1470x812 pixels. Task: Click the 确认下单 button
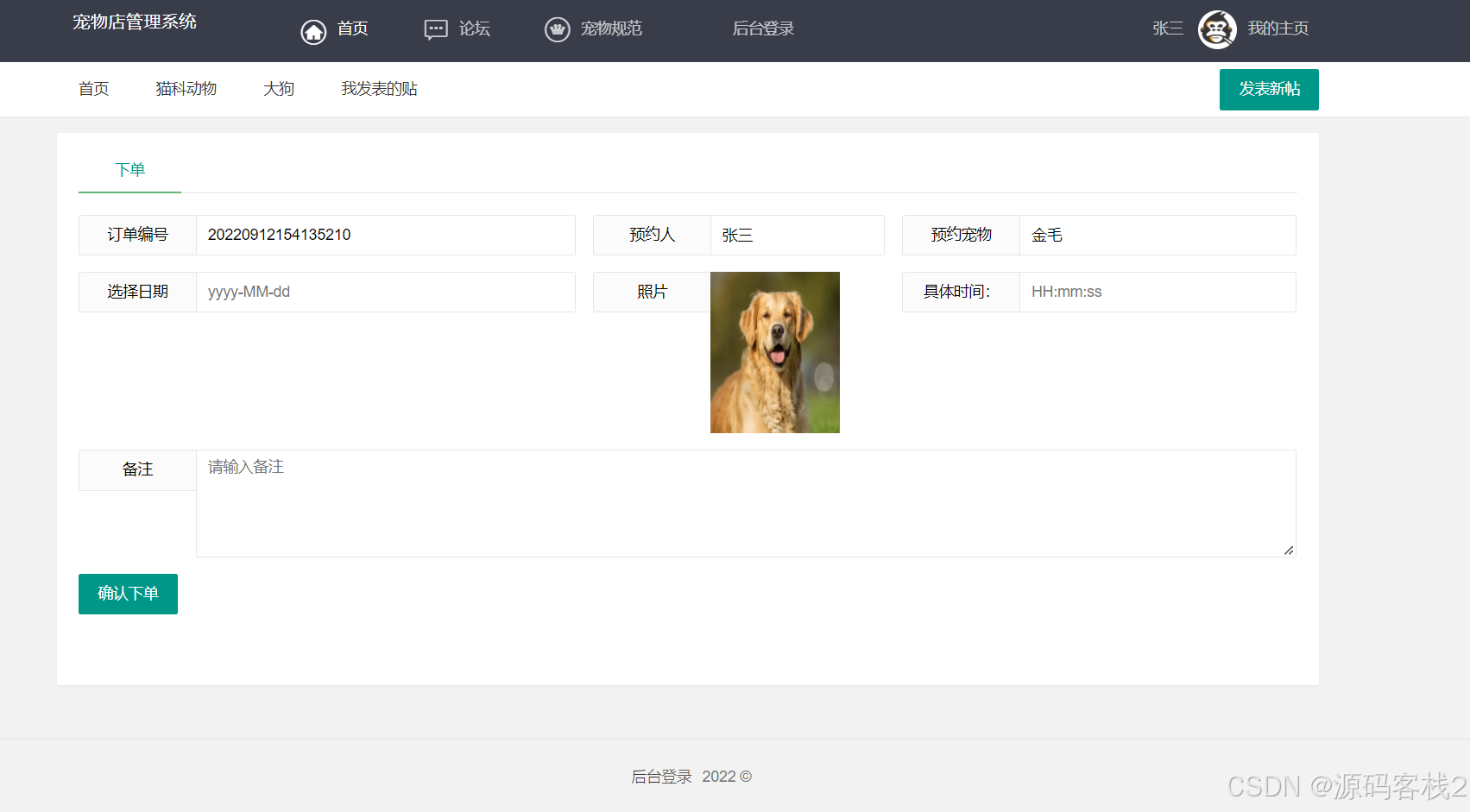pos(128,594)
